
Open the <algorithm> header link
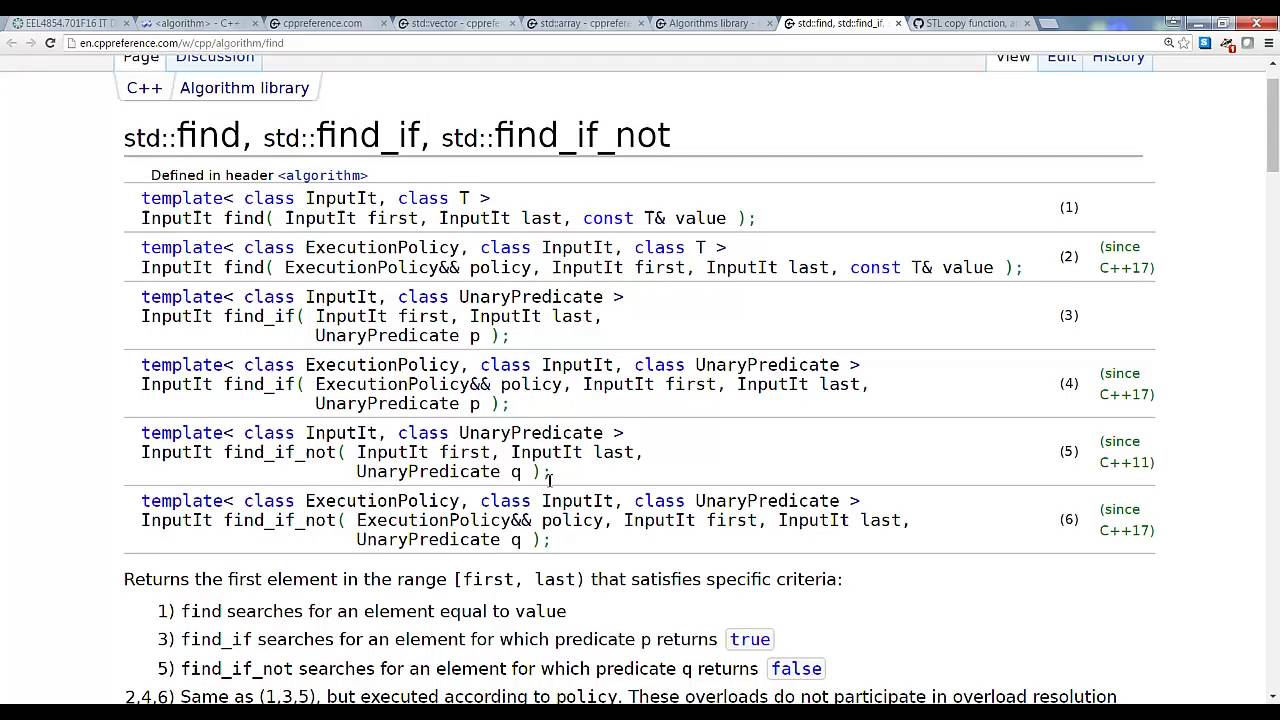tap(322, 175)
